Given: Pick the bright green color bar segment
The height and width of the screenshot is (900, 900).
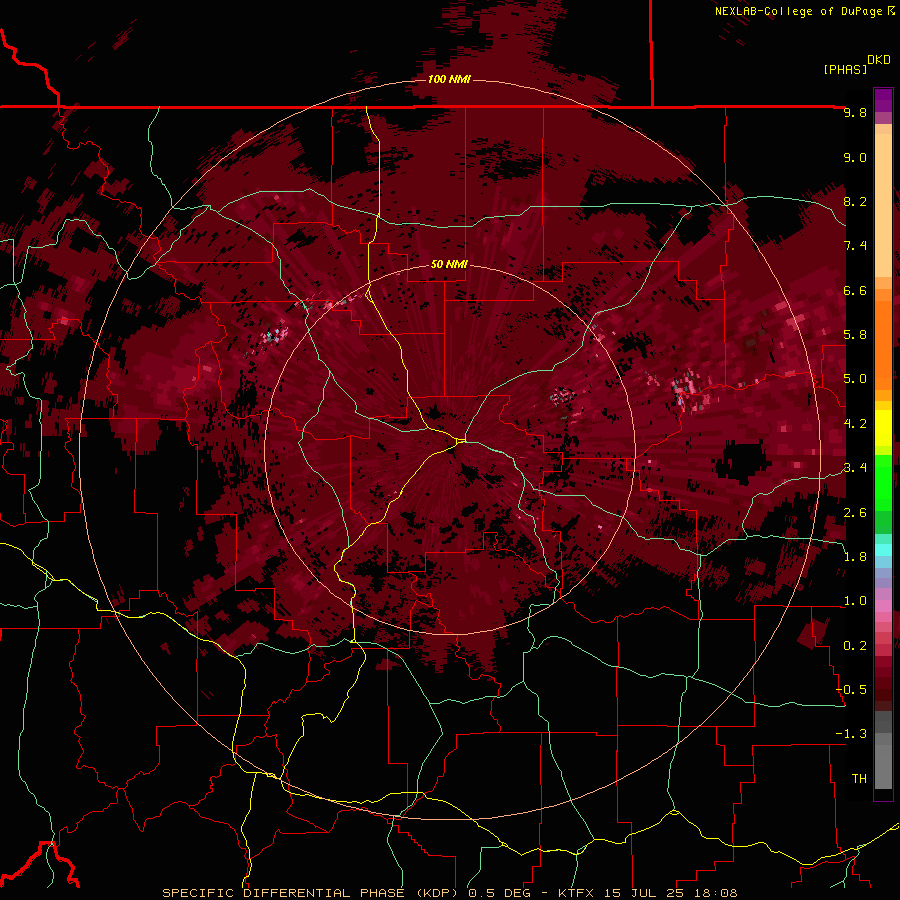Looking at the screenshot, I should [x=883, y=482].
